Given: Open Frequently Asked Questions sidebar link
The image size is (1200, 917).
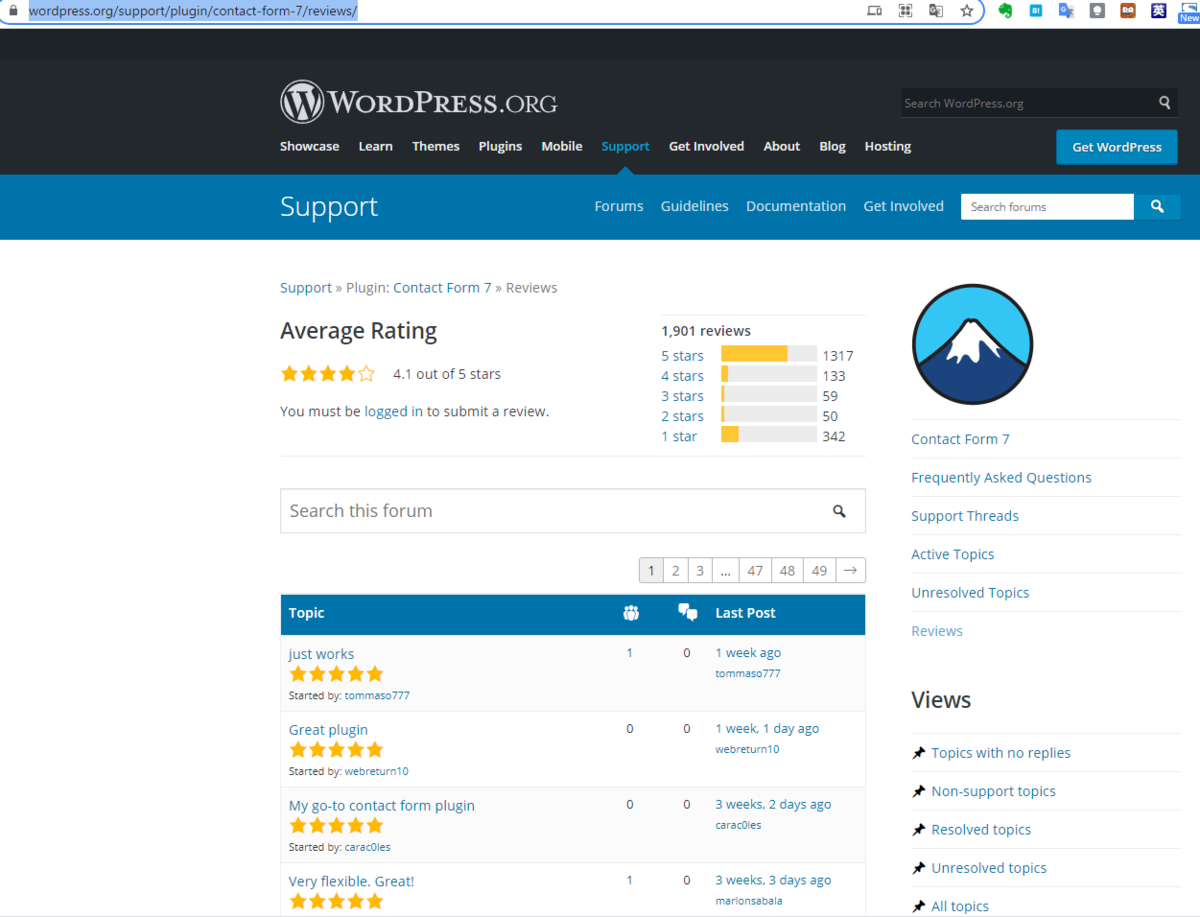Looking at the screenshot, I should pos(1001,478).
